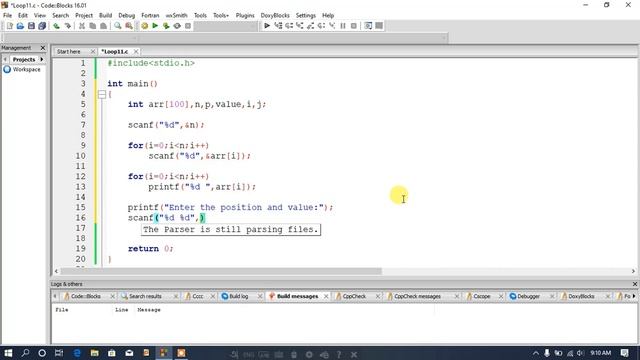
Task: Click the Stop debugger icon
Action: pos(354,26)
